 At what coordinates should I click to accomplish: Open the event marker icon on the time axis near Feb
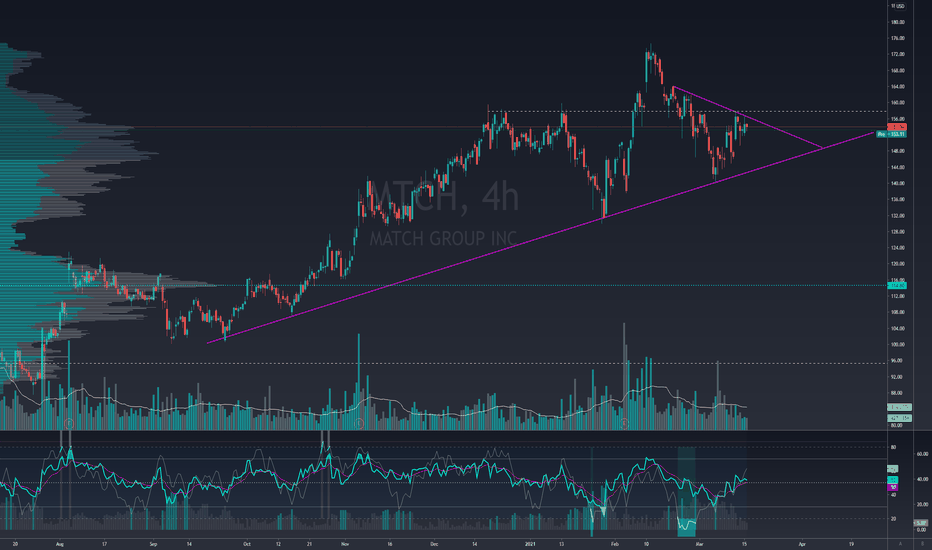(x=625, y=423)
